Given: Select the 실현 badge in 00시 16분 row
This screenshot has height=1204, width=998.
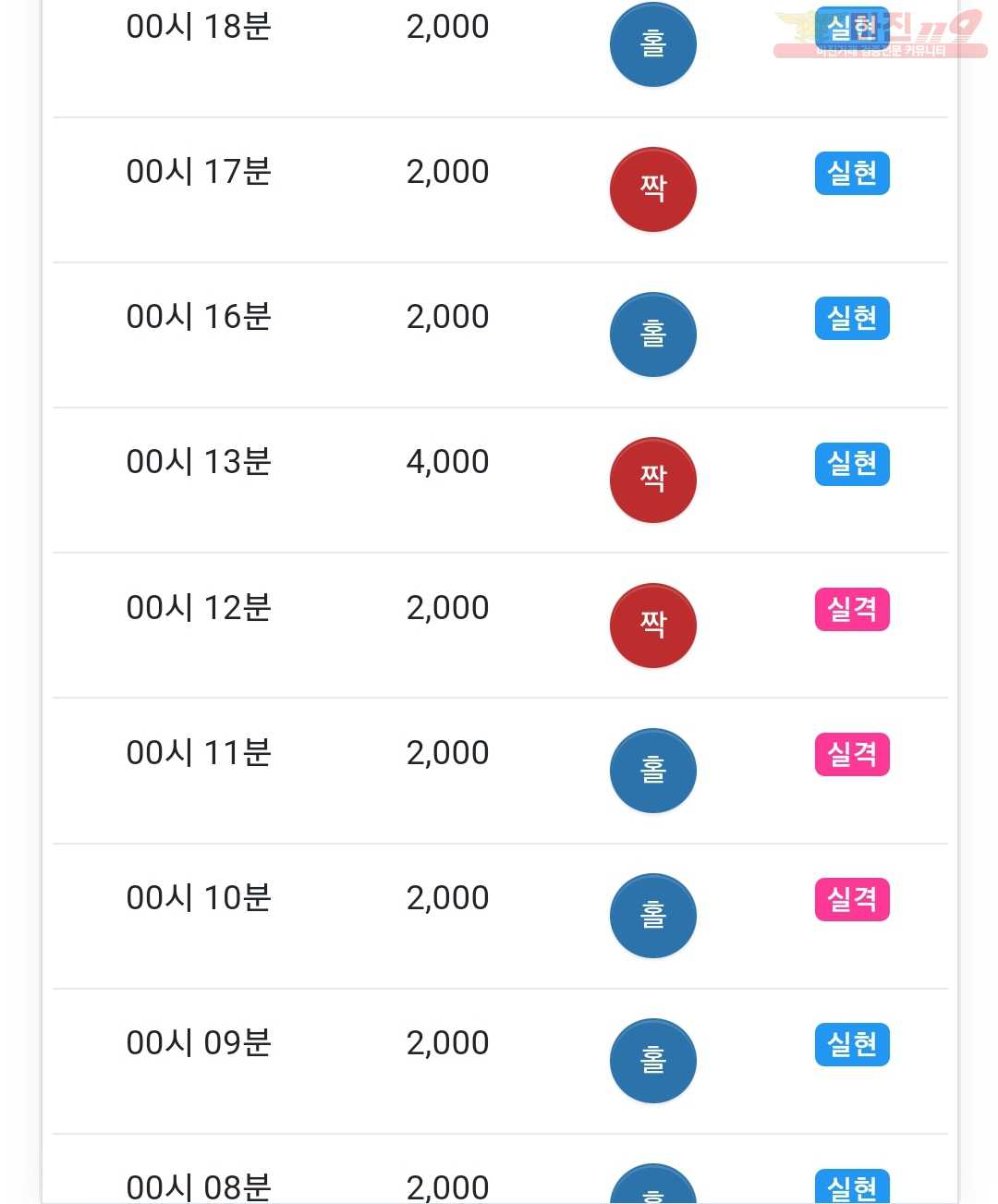Looking at the screenshot, I should point(852,318).
